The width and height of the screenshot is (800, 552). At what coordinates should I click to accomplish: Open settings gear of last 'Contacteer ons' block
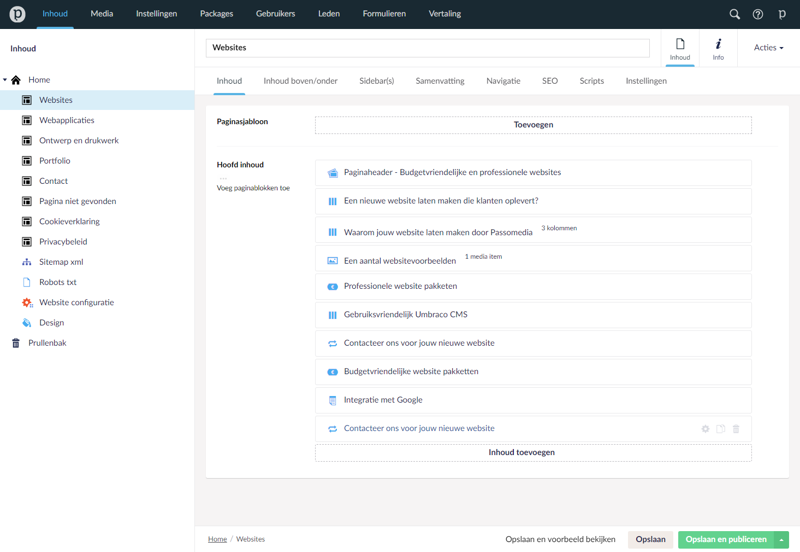coord(705,429)
